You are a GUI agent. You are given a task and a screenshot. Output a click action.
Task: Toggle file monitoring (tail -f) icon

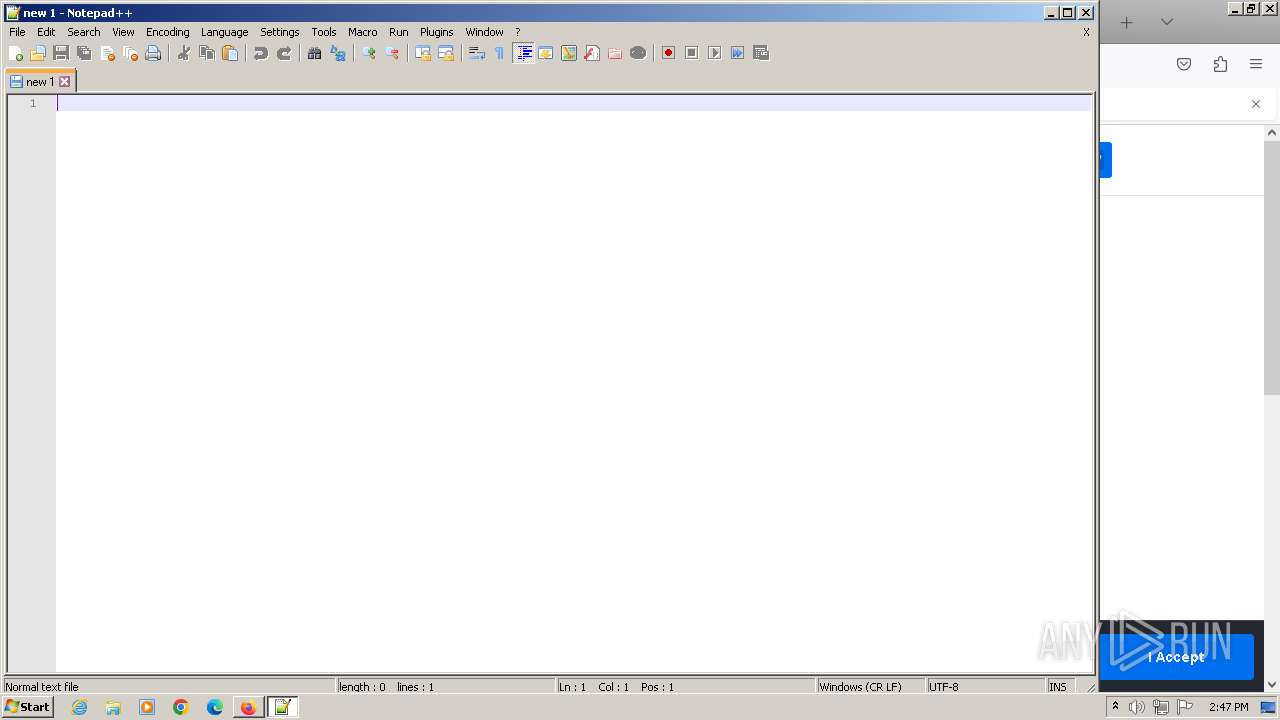[x=638, y=53]
